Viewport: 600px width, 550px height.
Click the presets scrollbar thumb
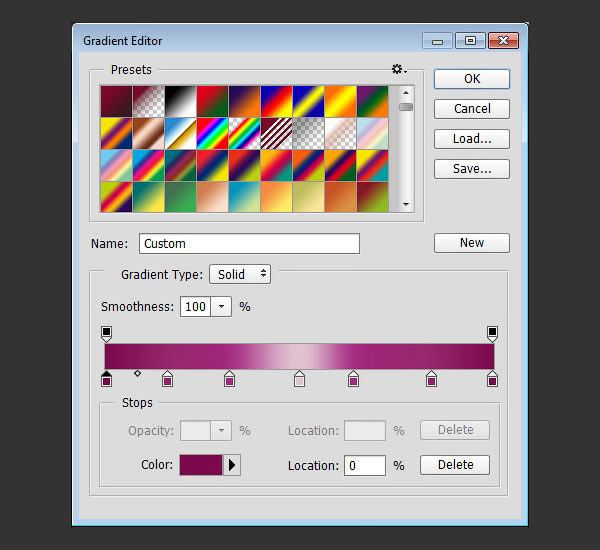[406, 107]
